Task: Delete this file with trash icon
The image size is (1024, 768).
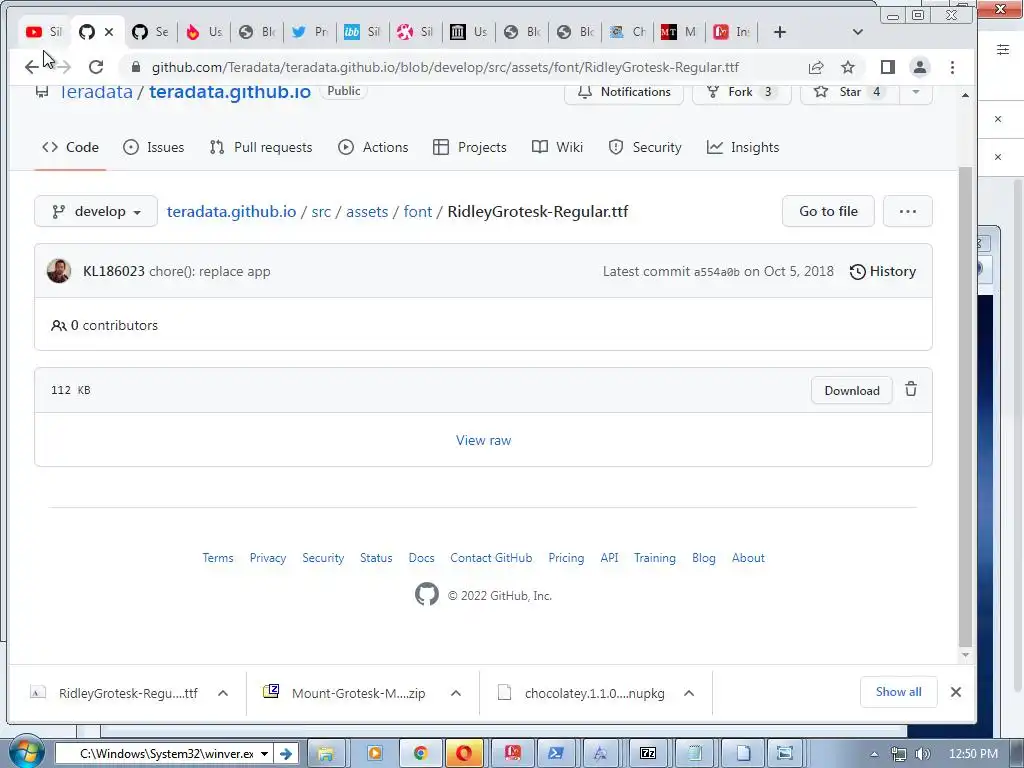Action: [911, 390]
